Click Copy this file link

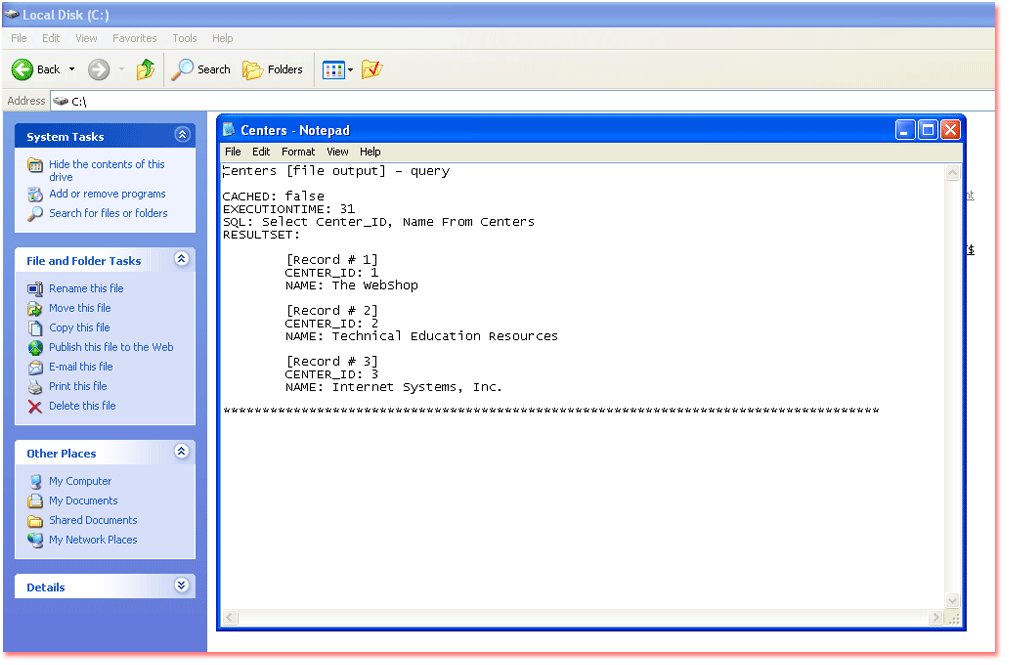(80, 327)
